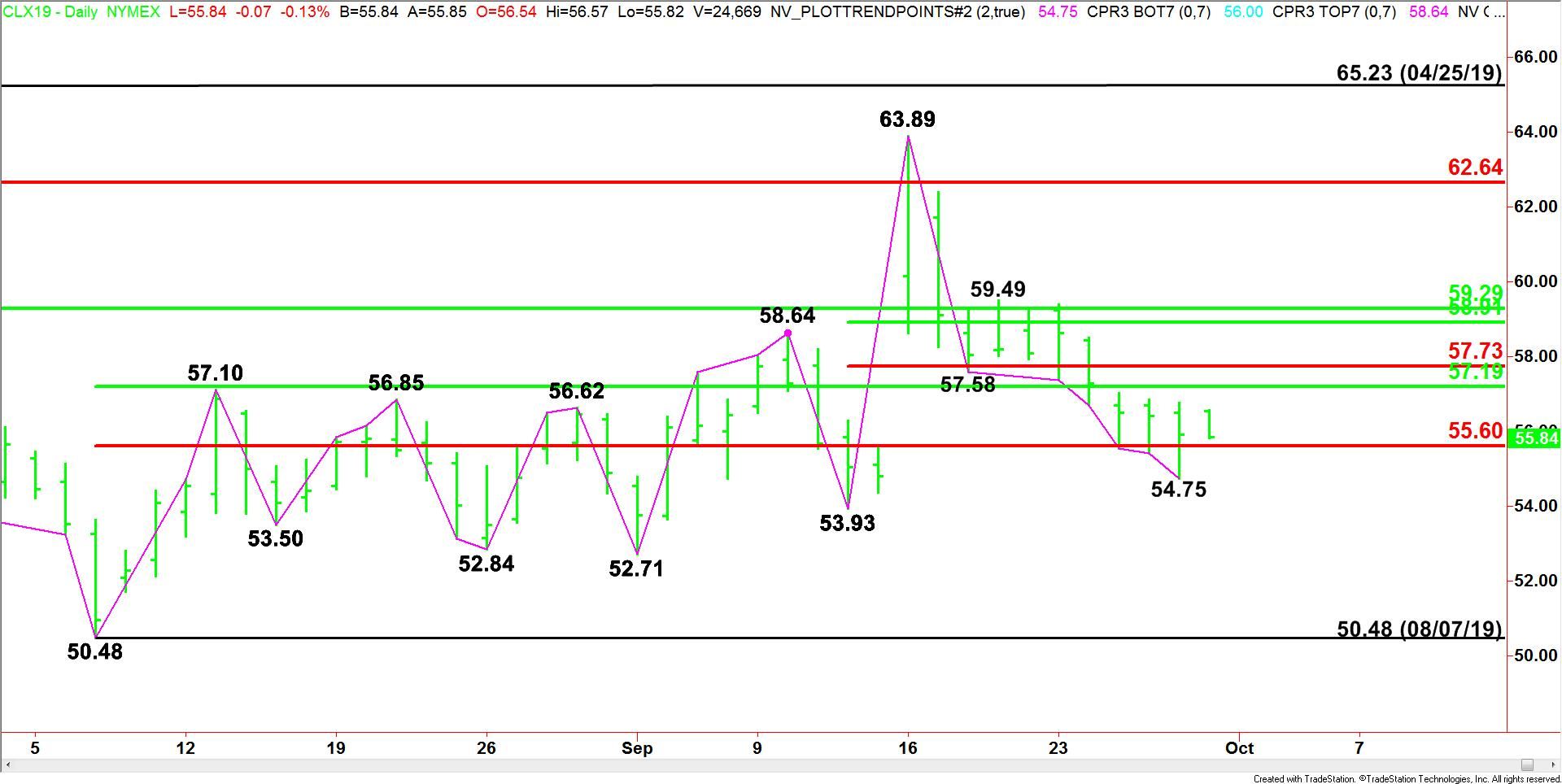Select the red 62.64 level label
1562x784 pixels.
(x=1475, y=168)
